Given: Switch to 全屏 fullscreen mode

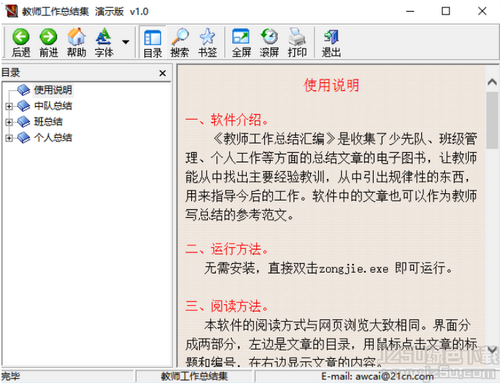Looking at the screenshot, I should (x=241, y=42).
